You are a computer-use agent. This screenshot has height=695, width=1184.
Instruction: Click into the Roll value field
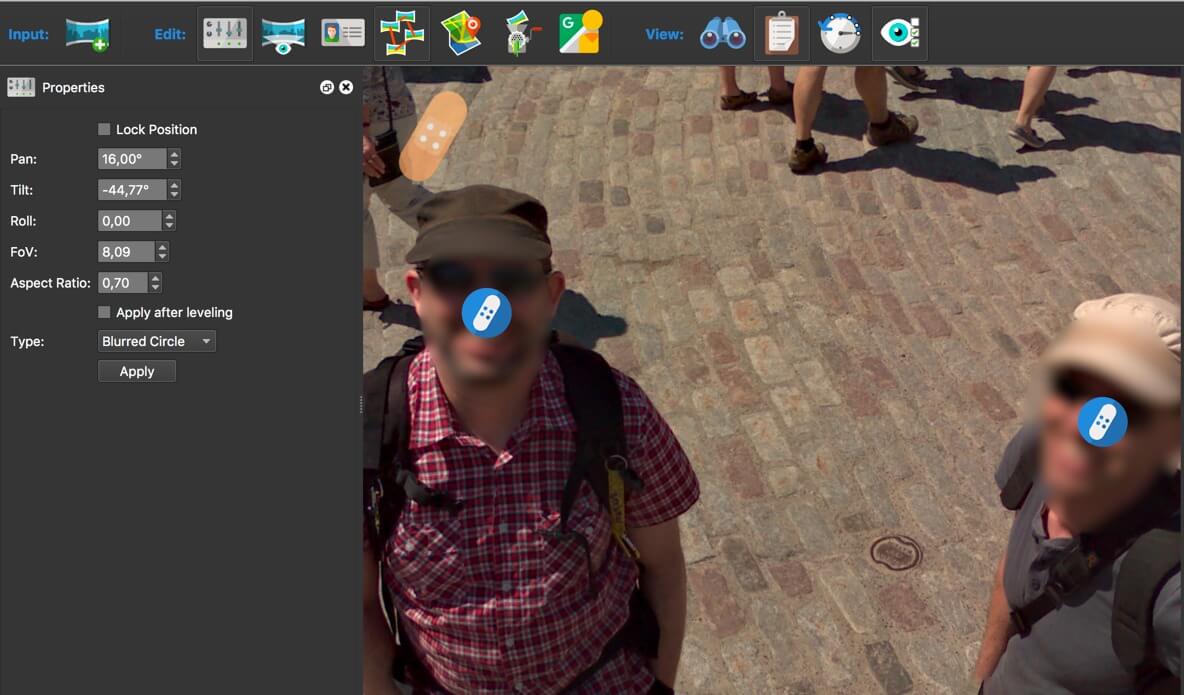pos(129,221)
